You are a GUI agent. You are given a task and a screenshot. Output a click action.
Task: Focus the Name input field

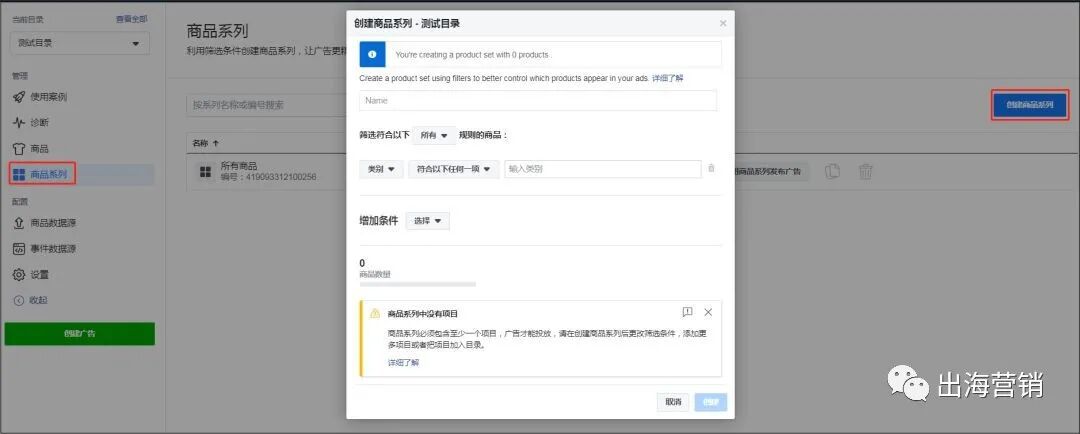point(538,101)
